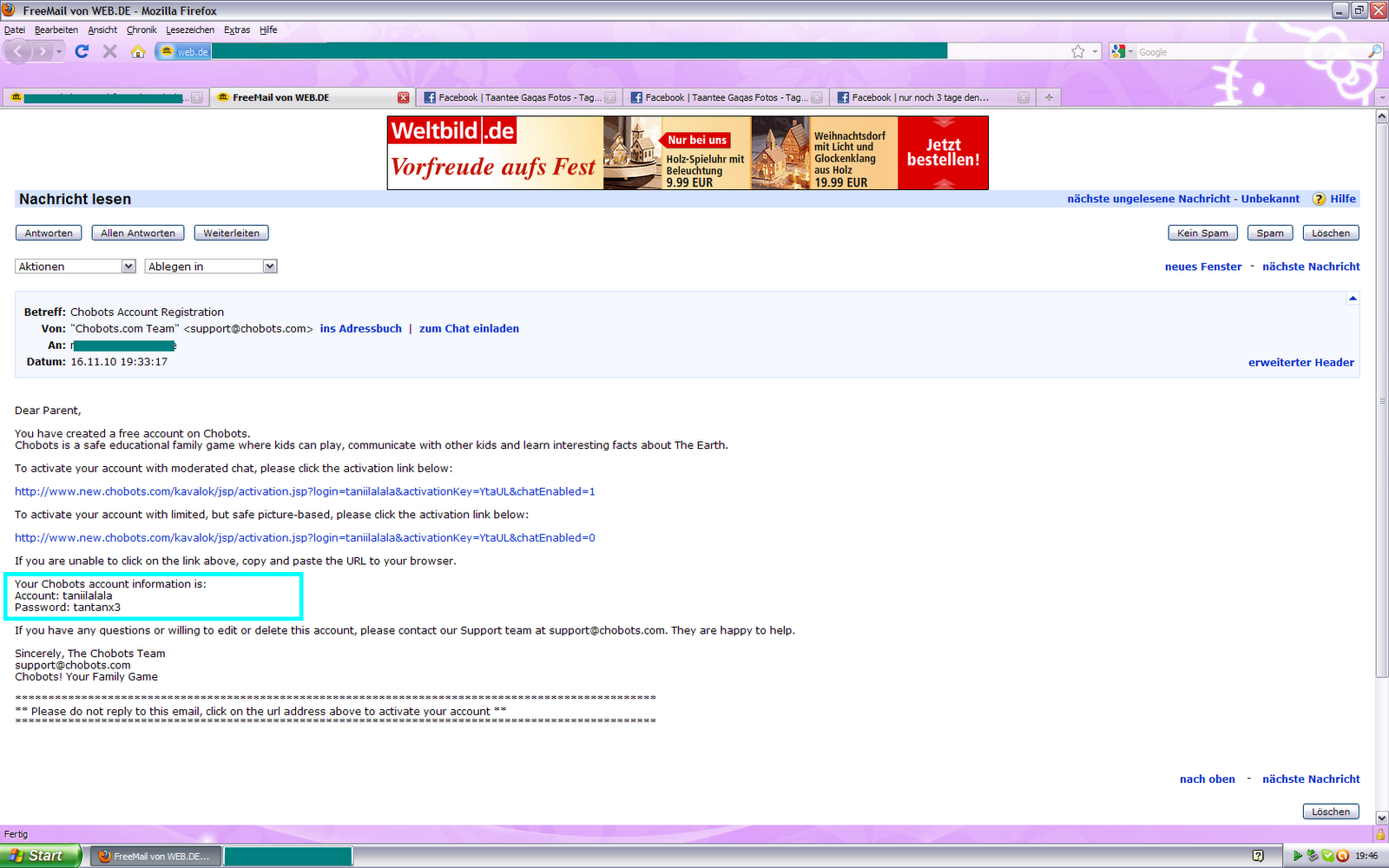Collapse the message header with the small arrow
Image resolution: width=1389 pixels, height=868 pixels.
(x=1352, y=299)
